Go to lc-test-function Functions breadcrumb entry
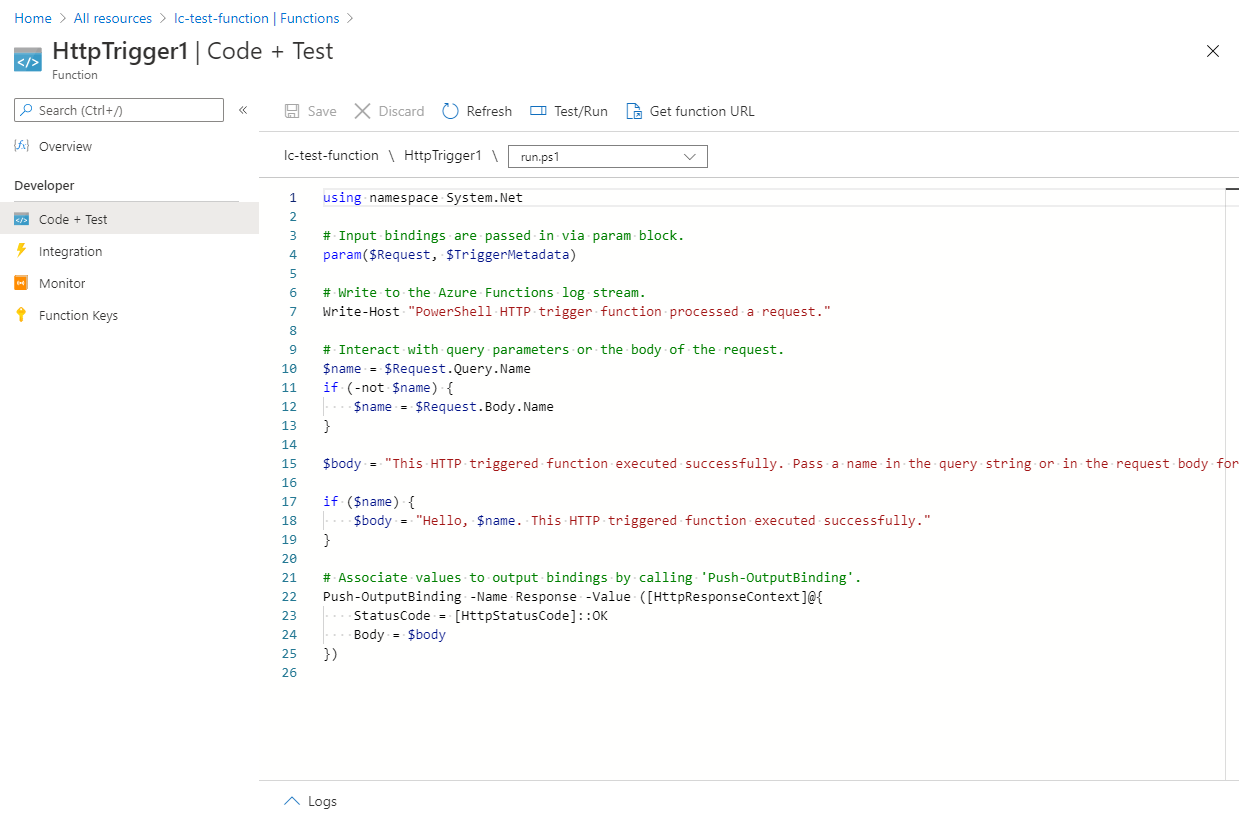 258,17
